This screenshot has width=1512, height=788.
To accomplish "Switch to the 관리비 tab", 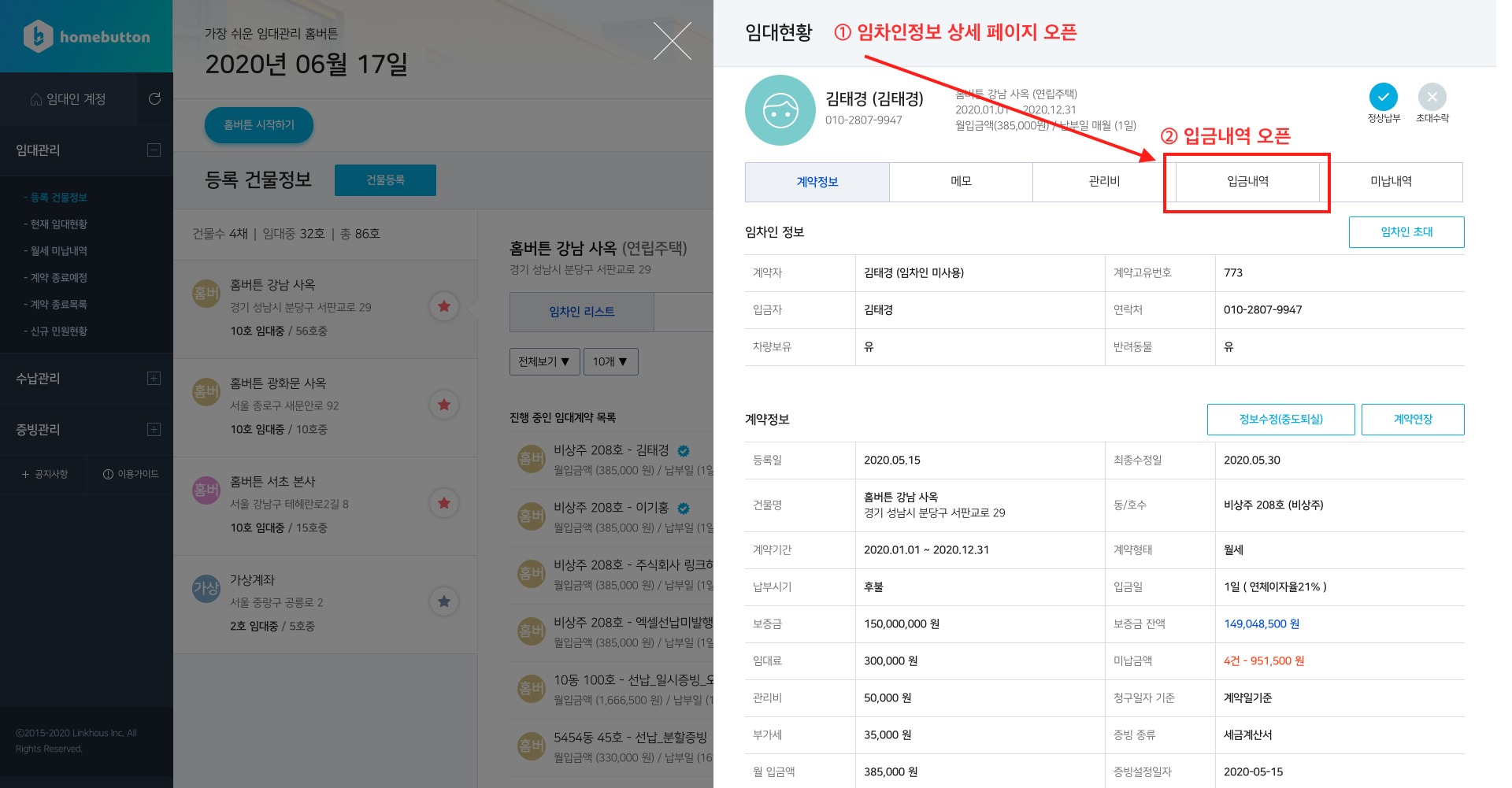I will pyautogui.click(x=1104, y=182).
